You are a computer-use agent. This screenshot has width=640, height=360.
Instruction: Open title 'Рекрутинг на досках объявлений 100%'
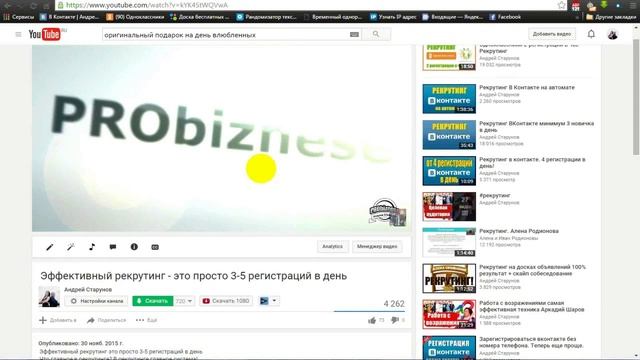pos(532,270)
